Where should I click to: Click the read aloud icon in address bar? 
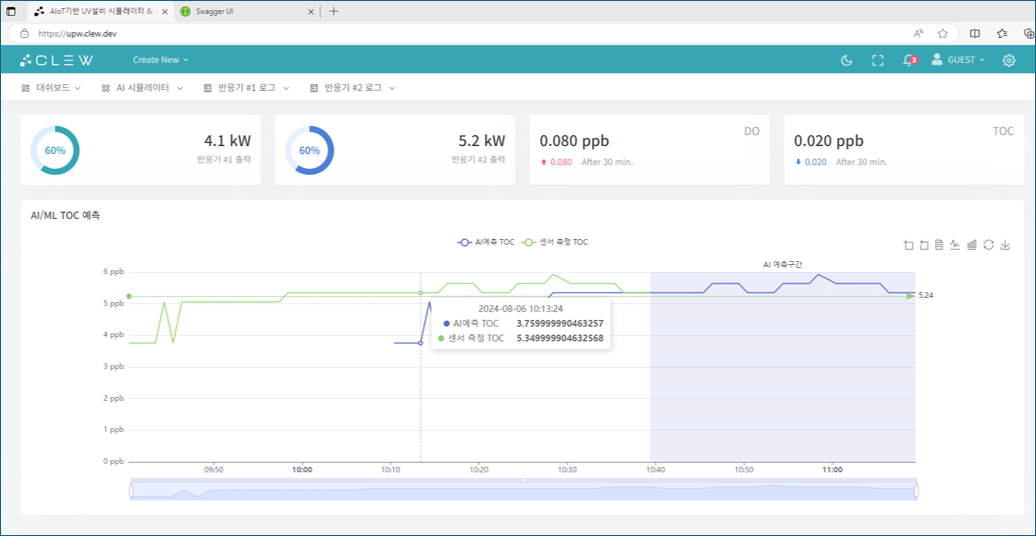point(918,33)
